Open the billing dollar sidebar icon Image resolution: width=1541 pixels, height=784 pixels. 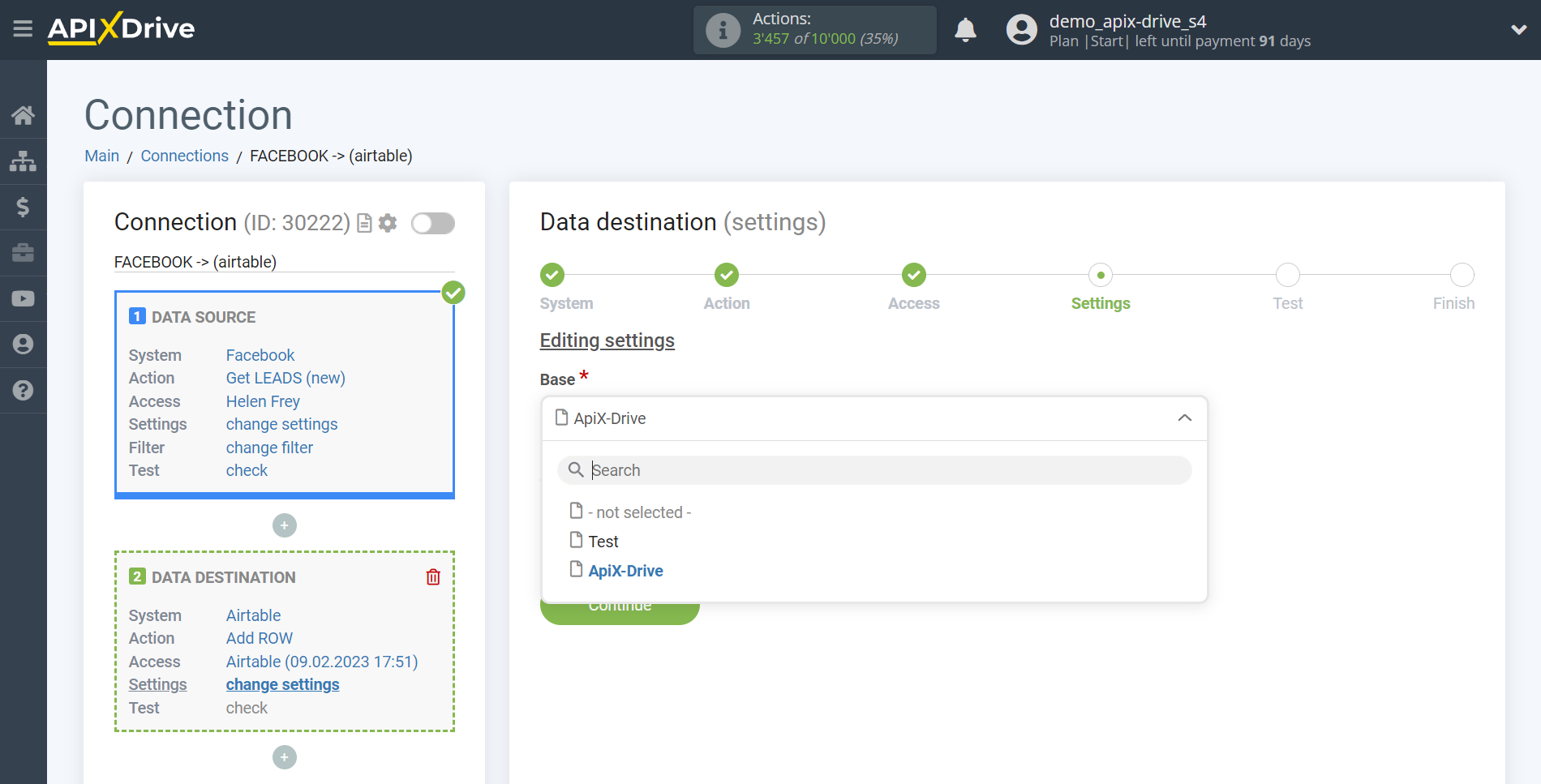click(x=23, y=207)
